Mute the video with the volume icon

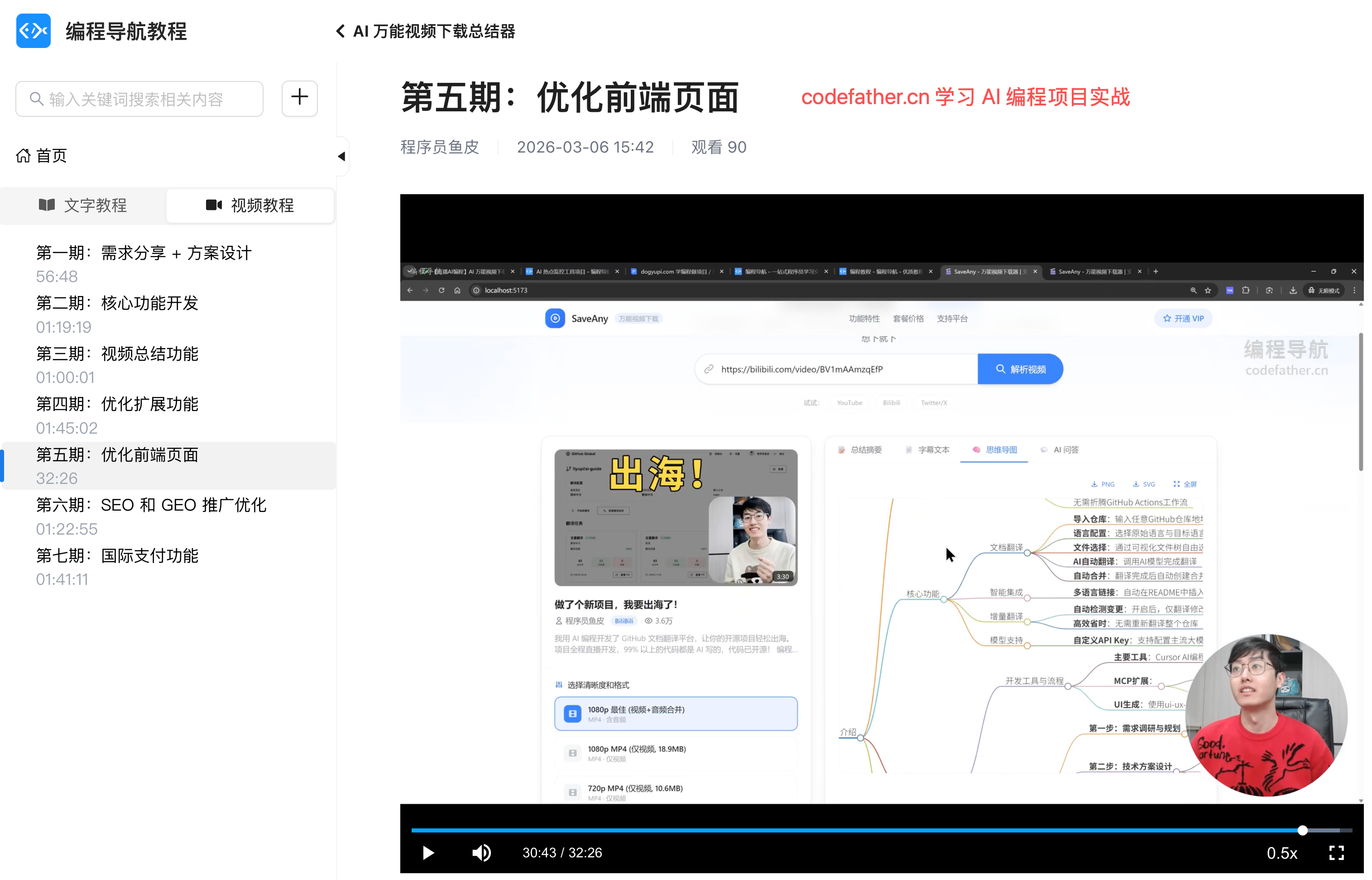click(481, 852)
